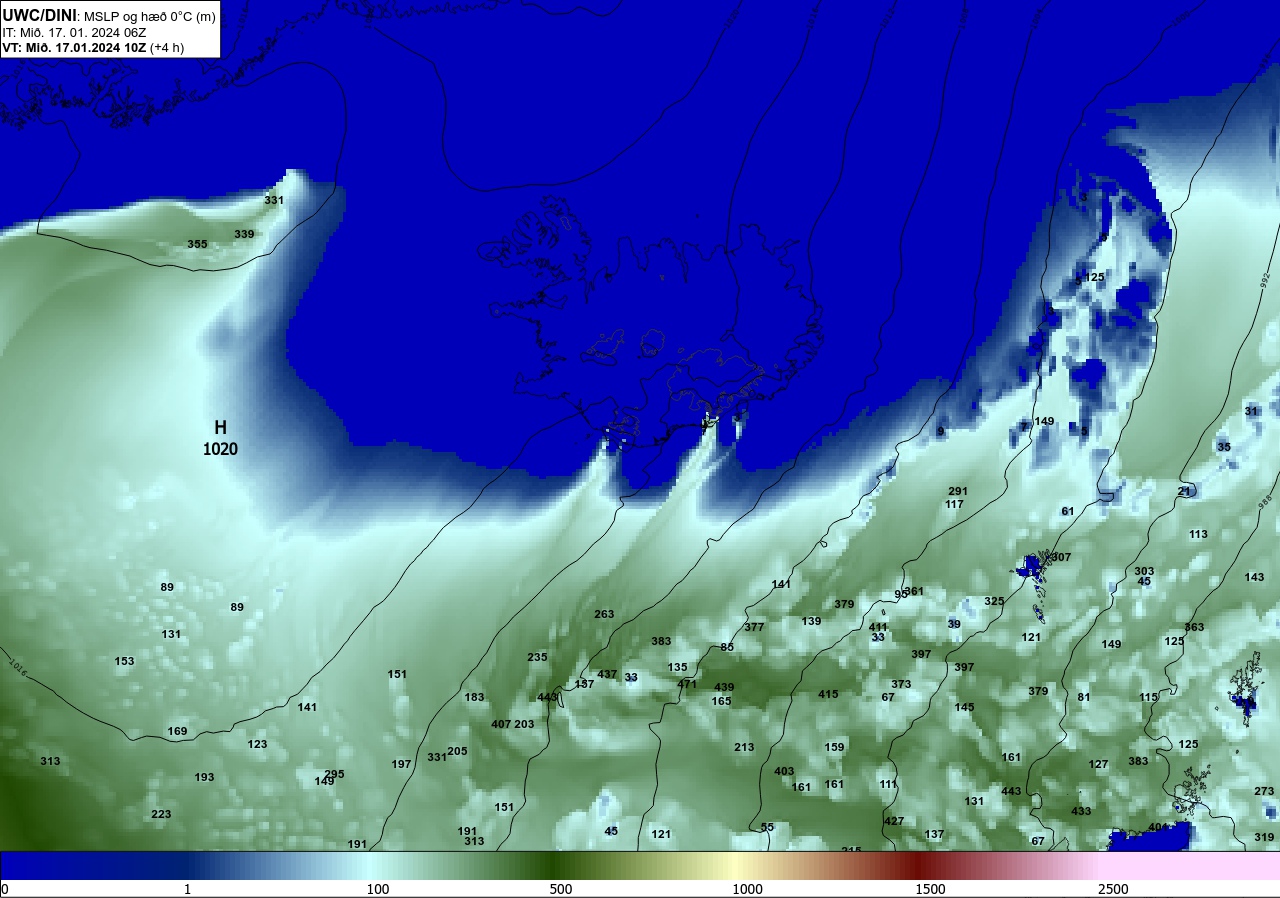
Task: Click the 263 height value
Action: (x=604, y=614)
